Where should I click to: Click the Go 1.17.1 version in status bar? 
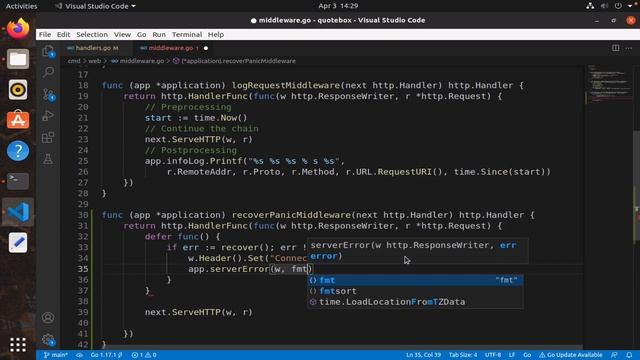[107, 355]
